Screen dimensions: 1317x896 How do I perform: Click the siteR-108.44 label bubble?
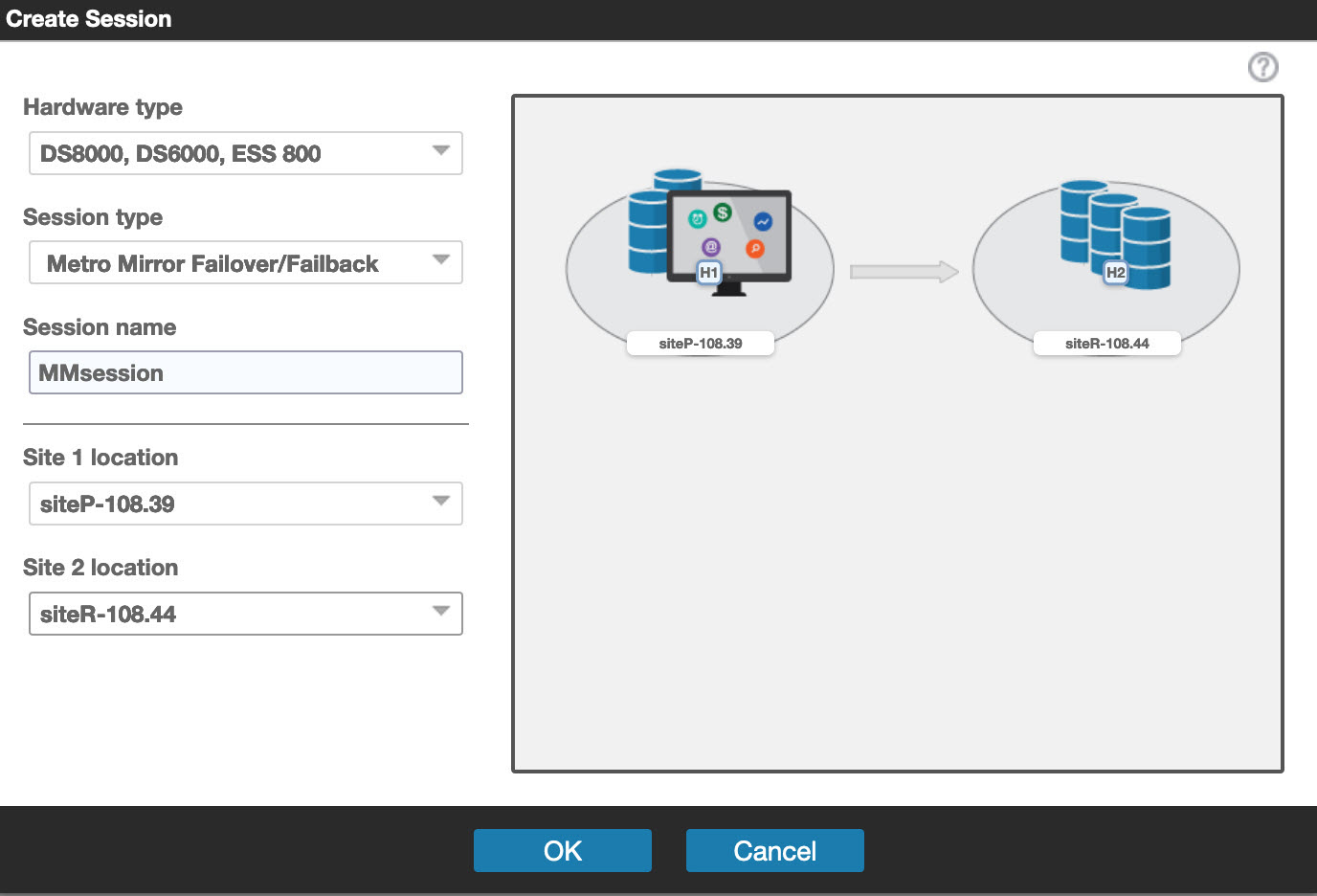[x=1106, y=343]
